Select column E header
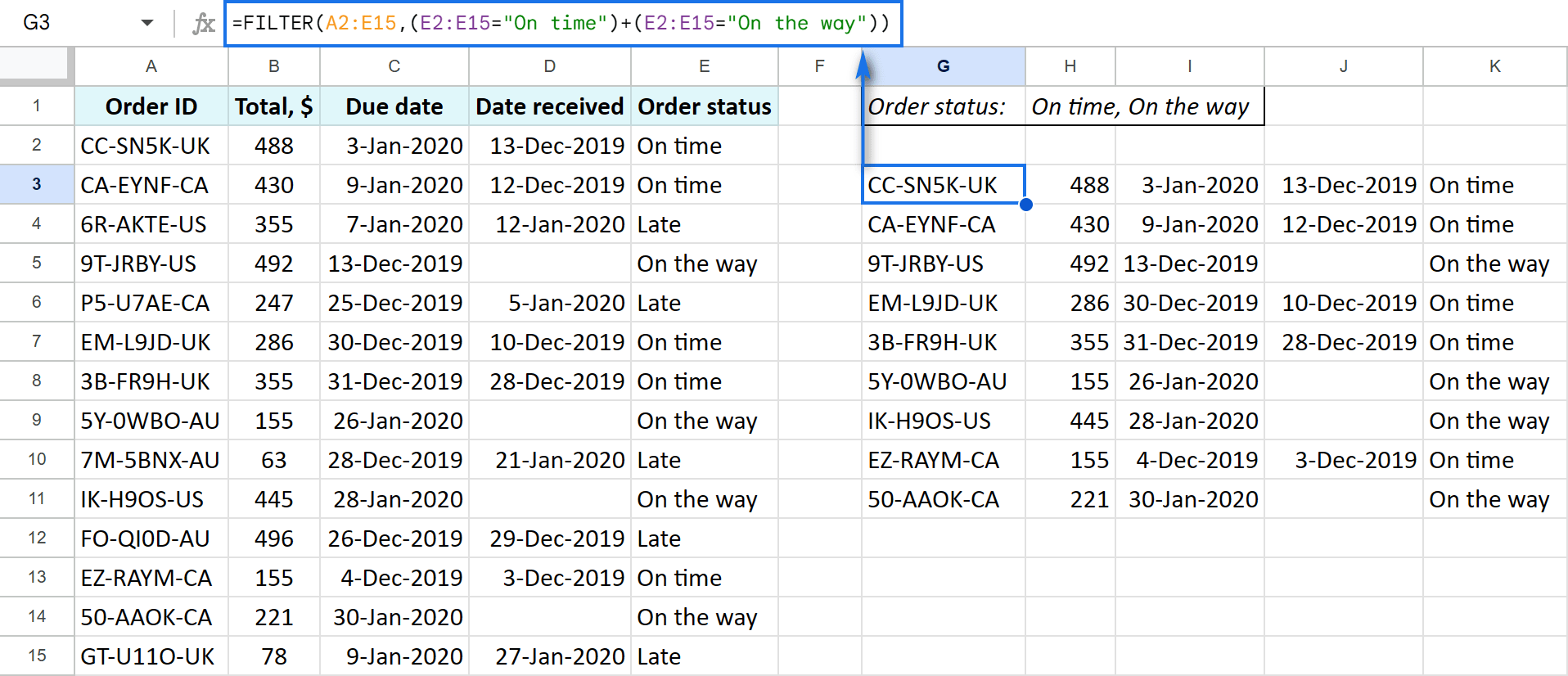Image resolution: width=1568 pixels, height=676 pixels. tap(704, 66)
